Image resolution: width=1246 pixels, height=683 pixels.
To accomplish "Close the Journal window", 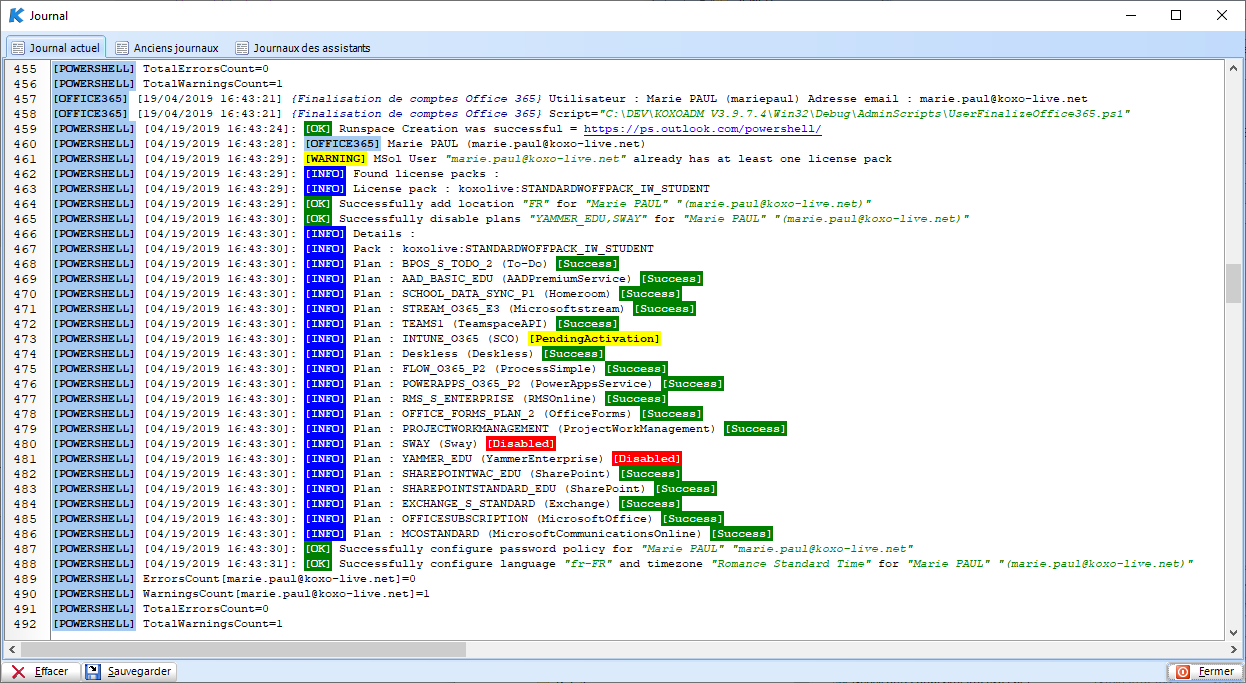I will [1222, 16].
